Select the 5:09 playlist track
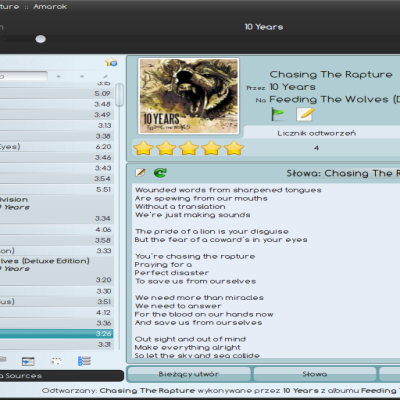 (57, 94)
